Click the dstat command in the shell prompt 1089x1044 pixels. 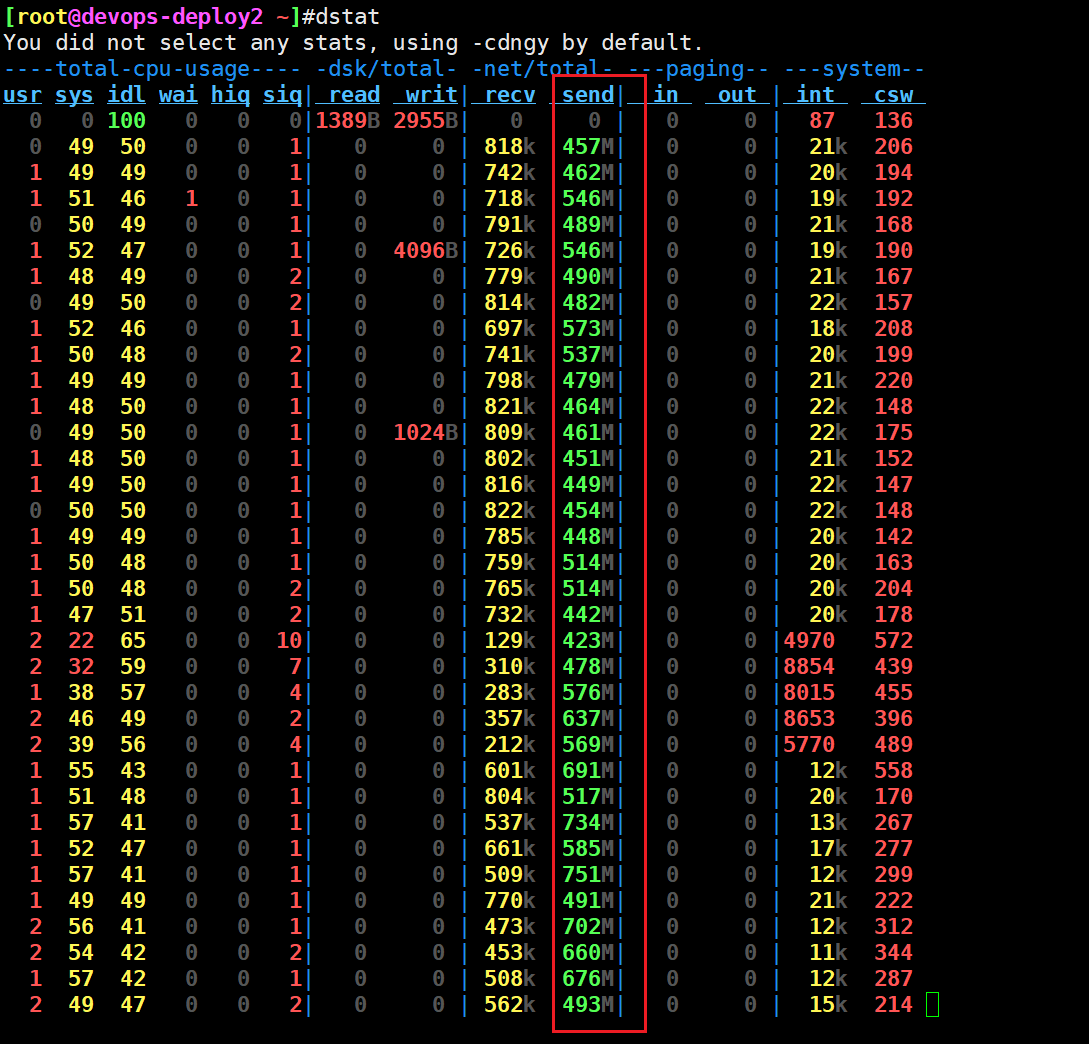tap(348, 16)
